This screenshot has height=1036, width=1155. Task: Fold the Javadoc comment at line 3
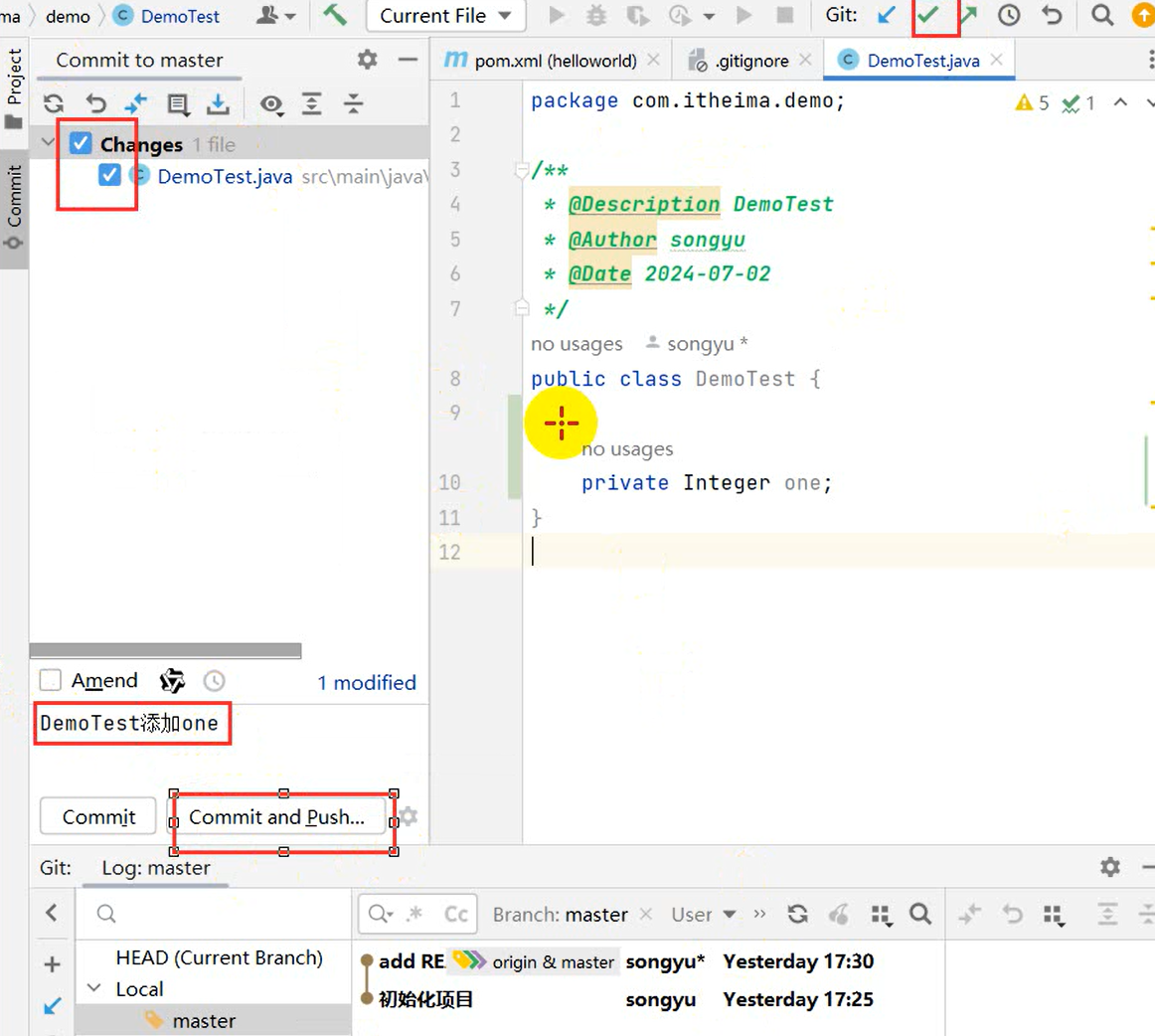[522, 170]
